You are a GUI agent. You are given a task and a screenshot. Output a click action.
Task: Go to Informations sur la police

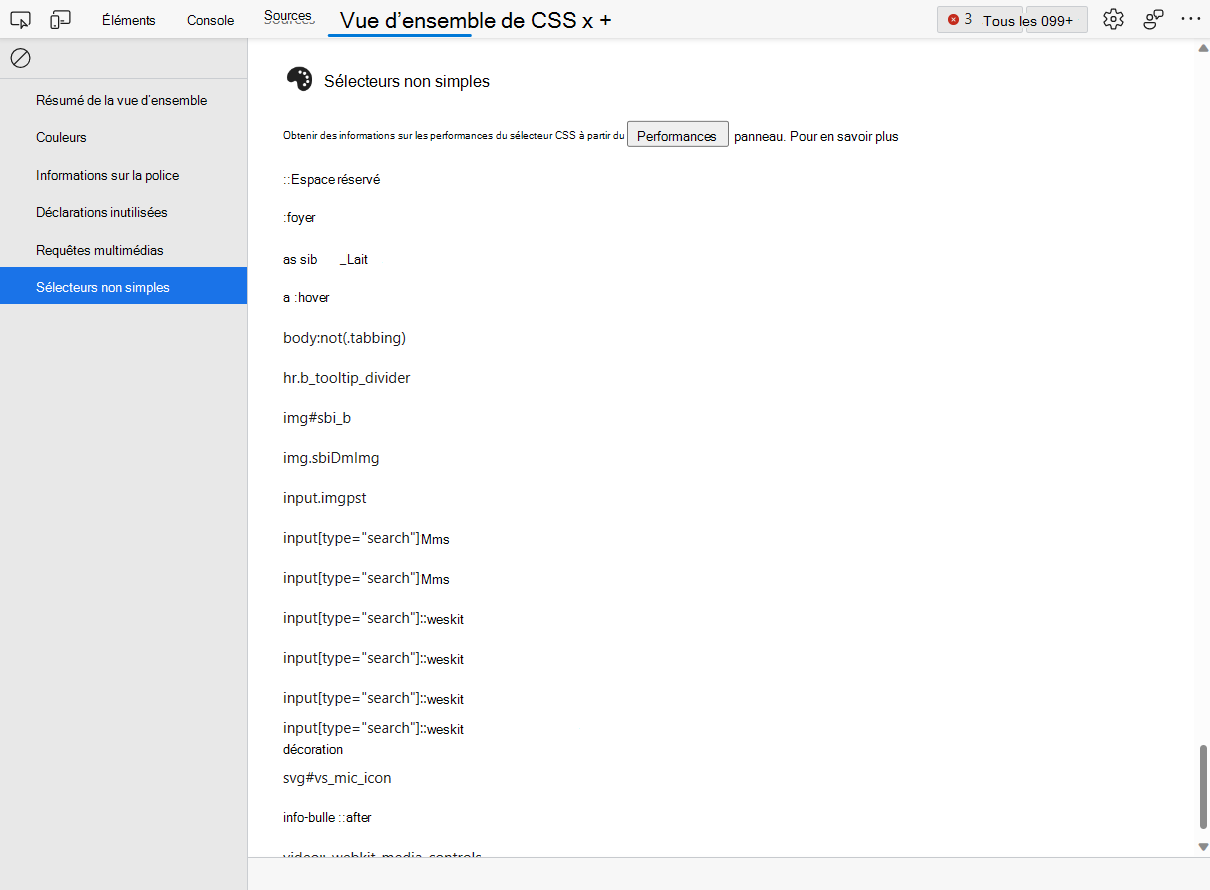click(124, 175)
